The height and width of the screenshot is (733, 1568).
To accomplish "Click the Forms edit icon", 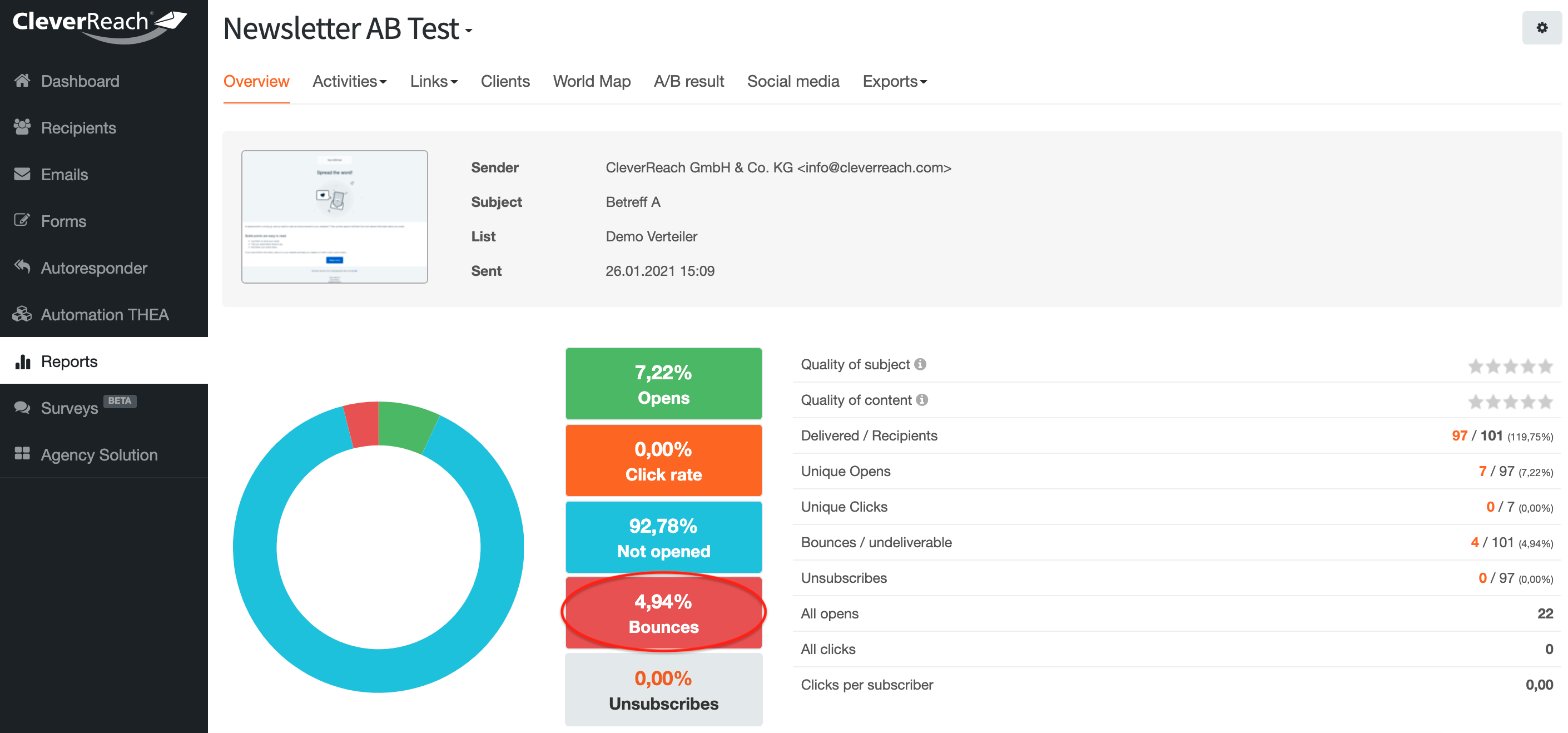I will [23, 220].
